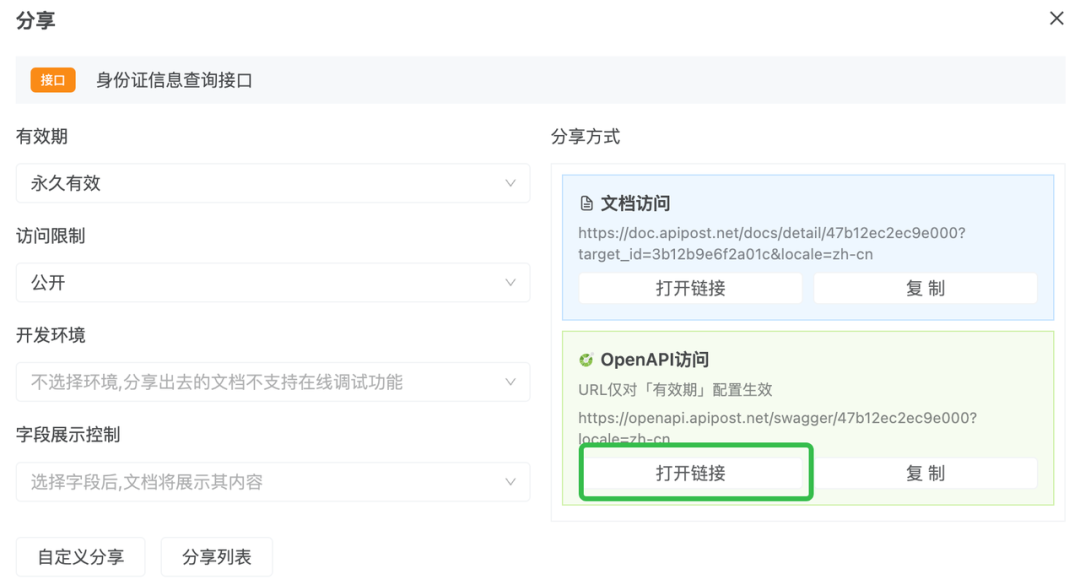This screenshot has height=585, width=1080.
Task: Close the 分享 dialog with the X
Action: (1057, 18)
